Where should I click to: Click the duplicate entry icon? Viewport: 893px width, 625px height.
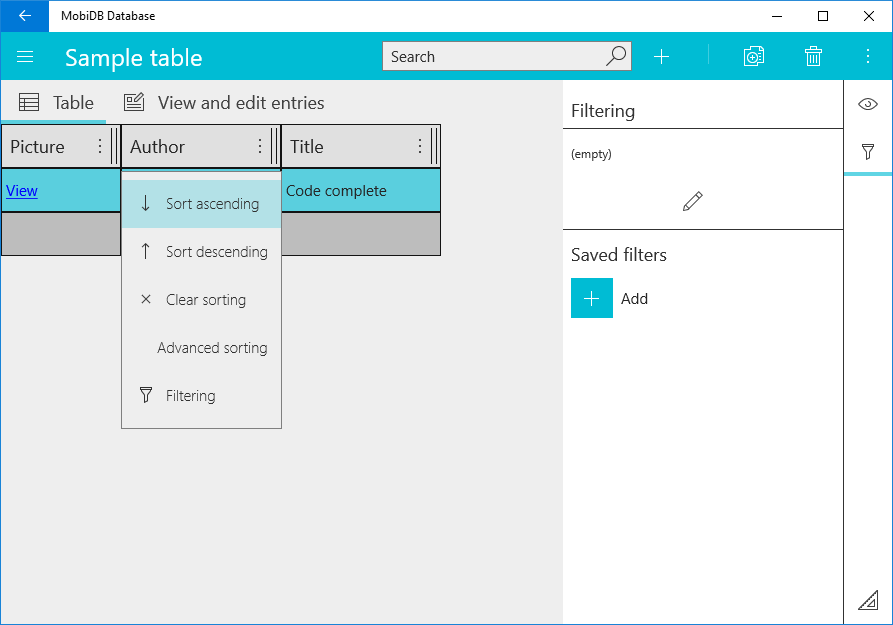click(753, 56)
